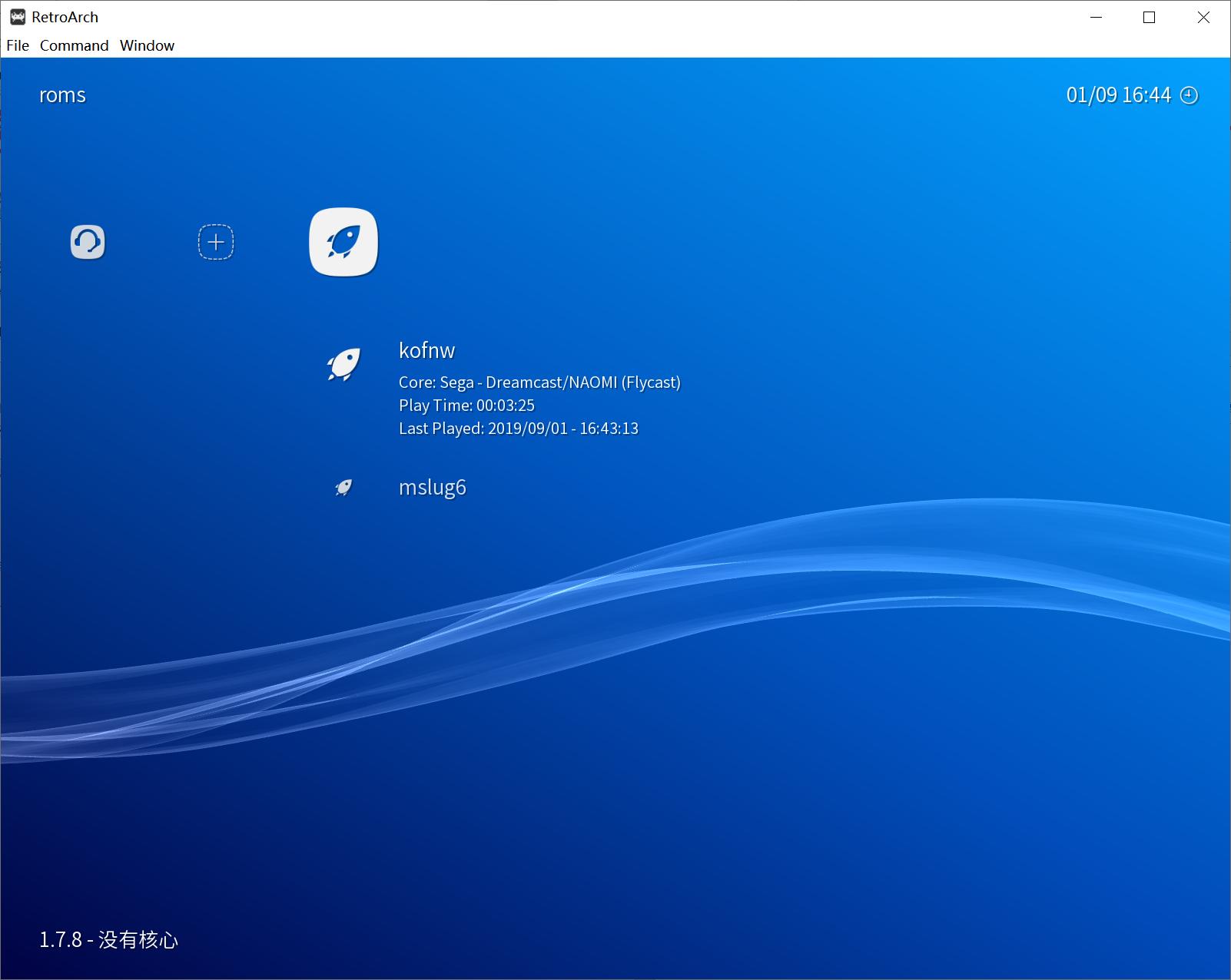Click the highlighted roms playlist rocket icon
This screenshot has height=980, width=1231.
click(x=343, y=242)
